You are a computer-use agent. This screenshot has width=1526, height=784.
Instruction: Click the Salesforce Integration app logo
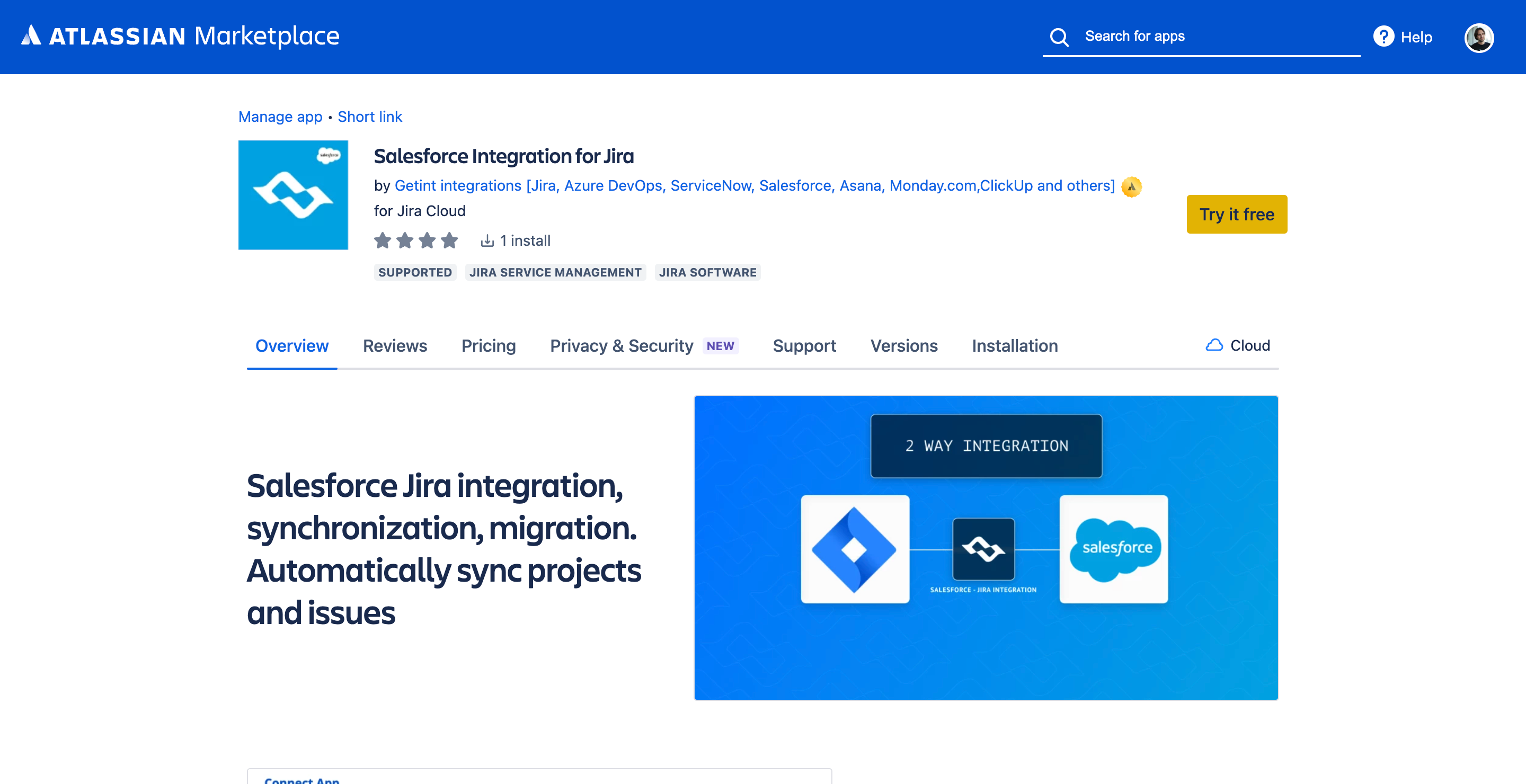pos(292,195)
